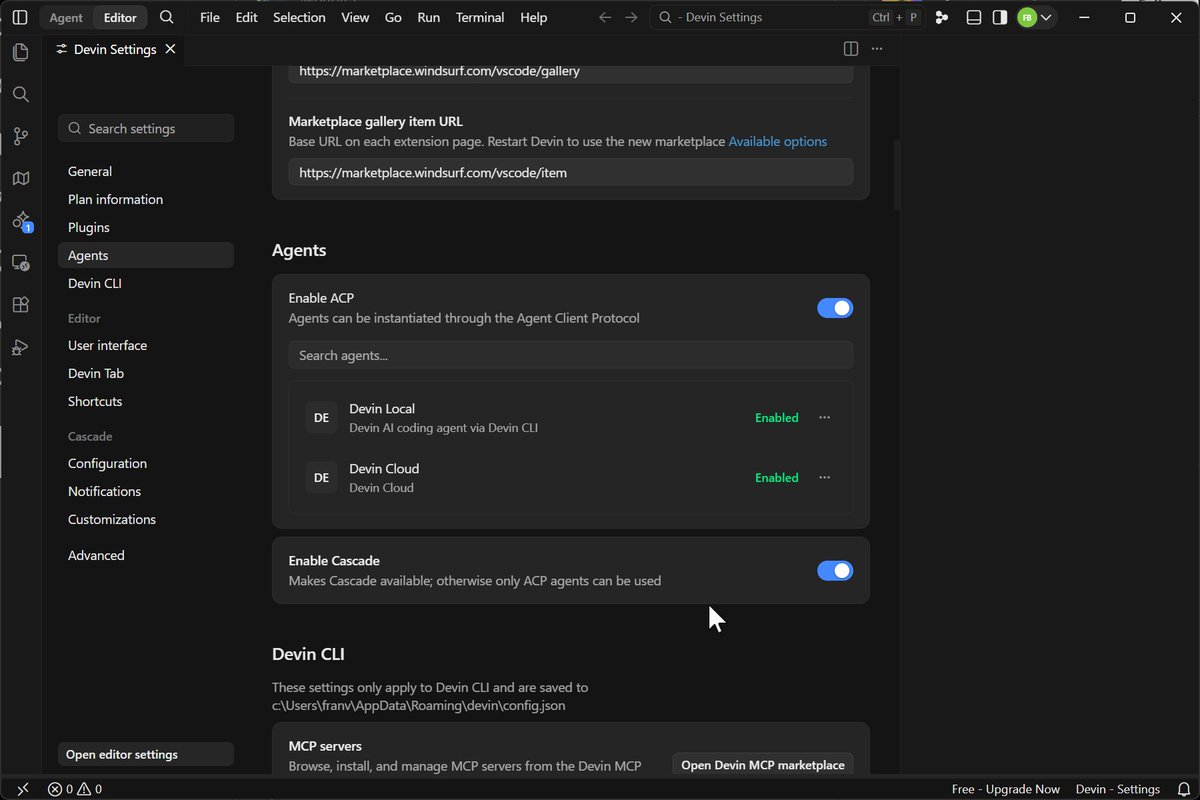
Task: Go to General settings section
Action: point(146,171)
